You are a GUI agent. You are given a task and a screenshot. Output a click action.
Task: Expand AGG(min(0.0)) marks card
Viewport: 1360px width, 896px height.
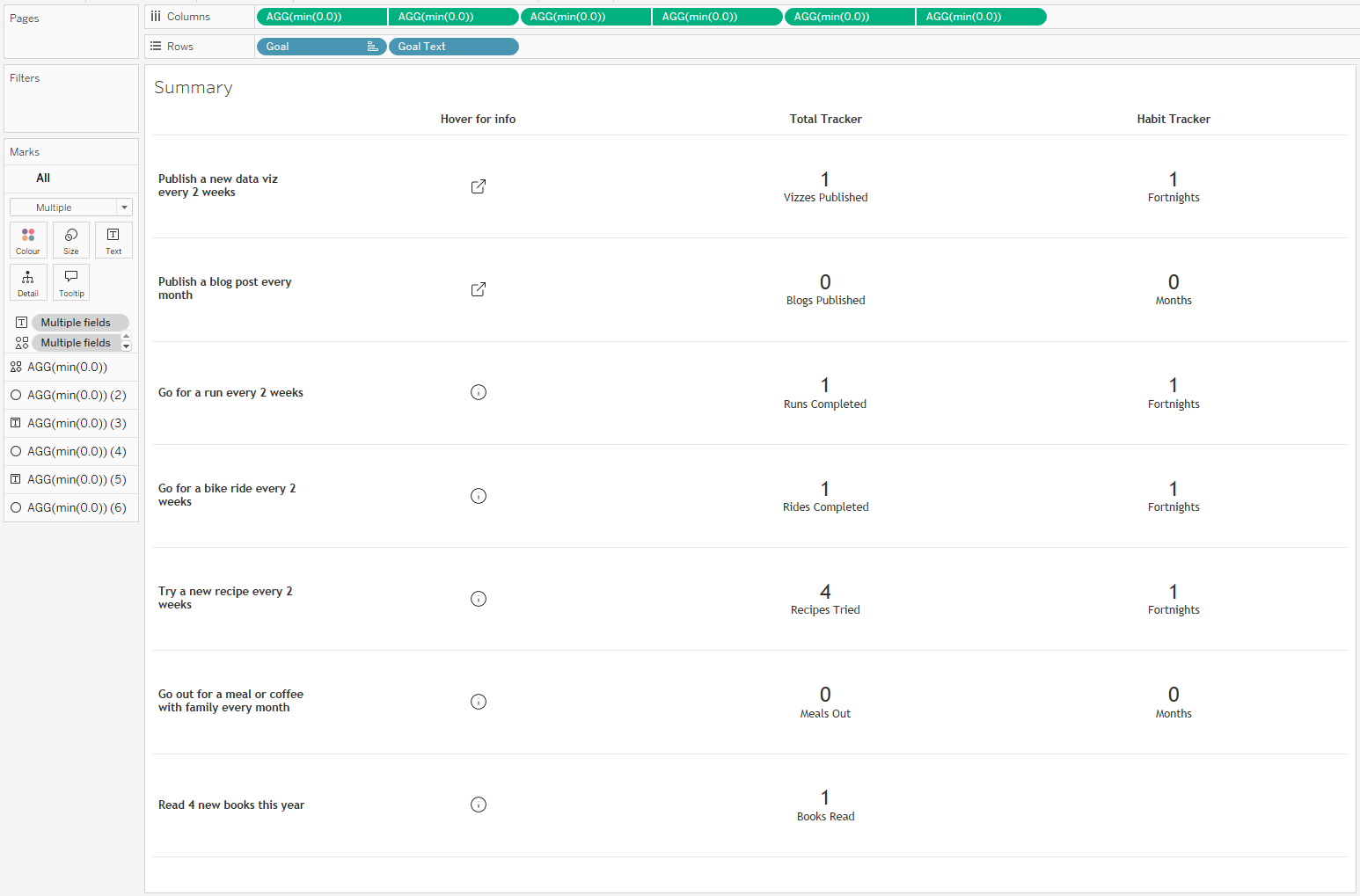click(71, 367)
